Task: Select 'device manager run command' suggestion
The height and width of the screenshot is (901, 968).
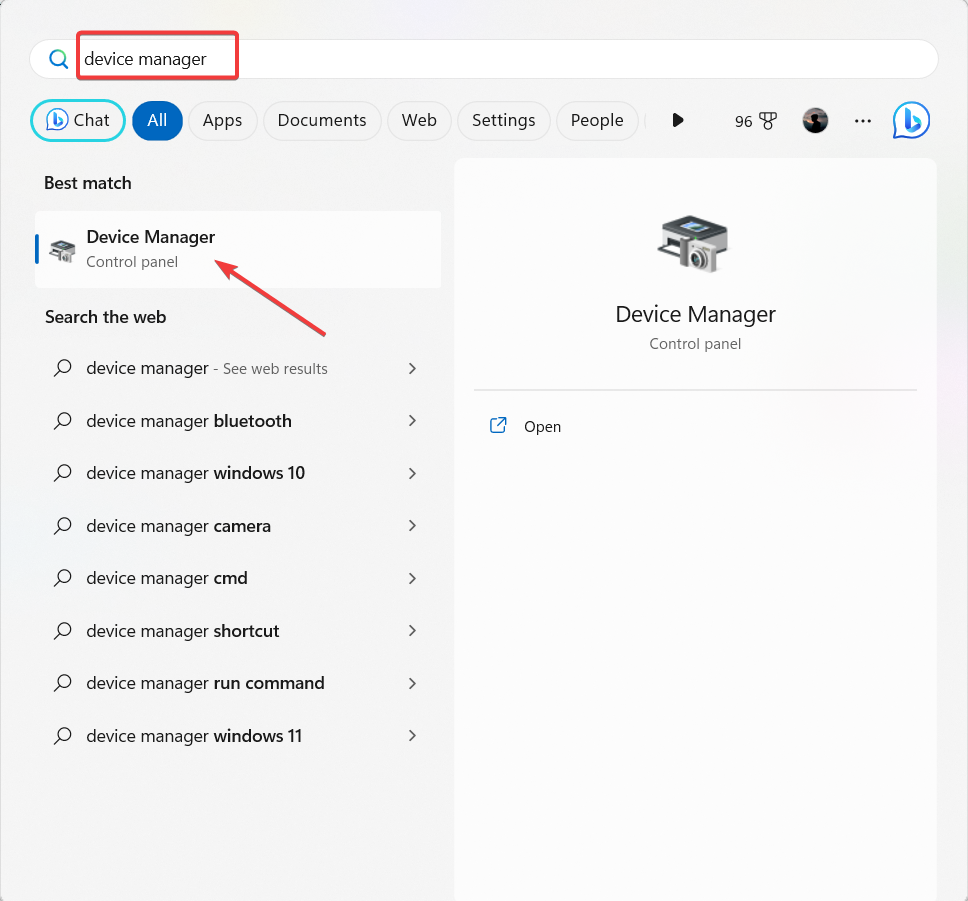Action: pos(238,684)
